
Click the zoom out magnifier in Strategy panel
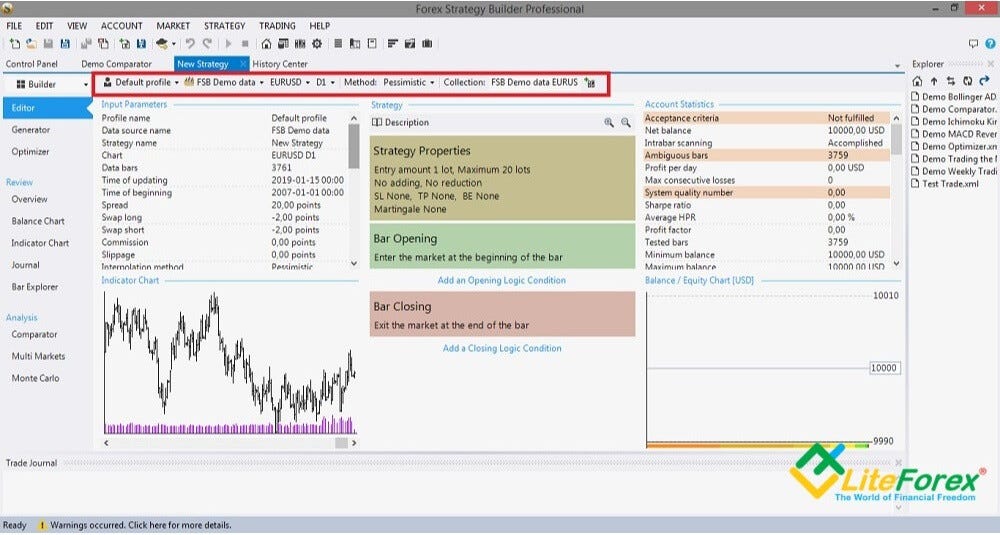click(x=626, y=122)
